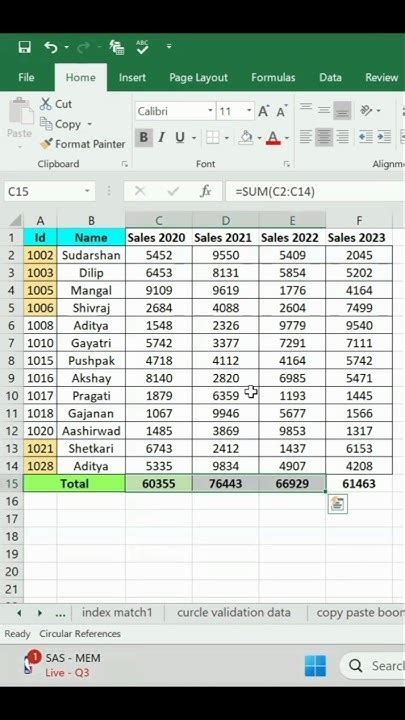The width and height of the screenshot is (405, 720).
Task: Open the Fill Color dropdown arrow
Action: pos(259,138)
